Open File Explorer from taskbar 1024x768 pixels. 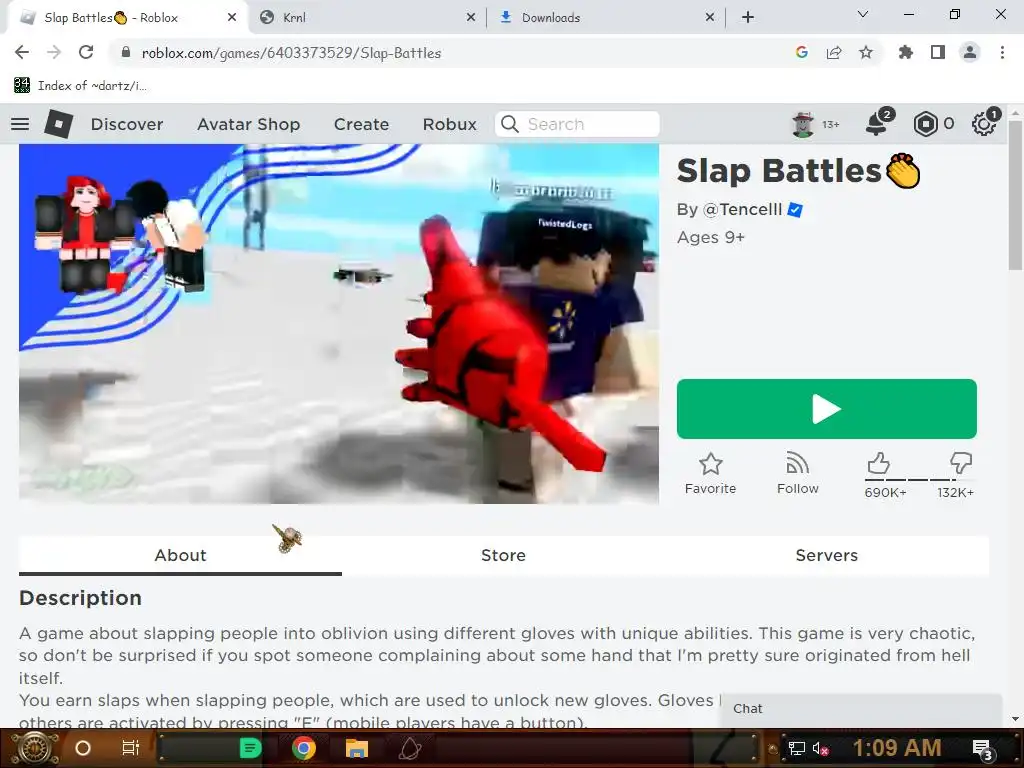357,748
